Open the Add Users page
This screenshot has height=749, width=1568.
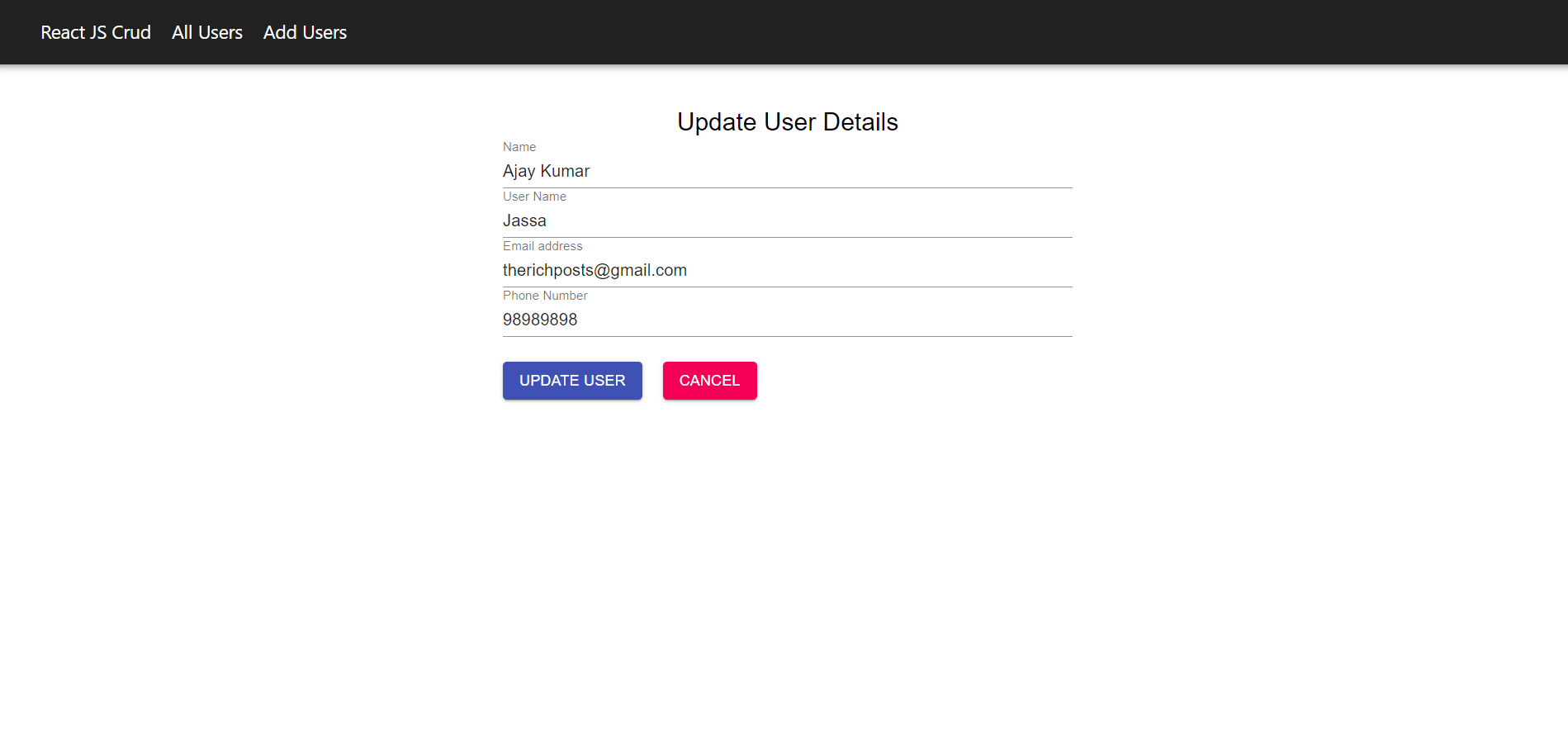point(305,32)
